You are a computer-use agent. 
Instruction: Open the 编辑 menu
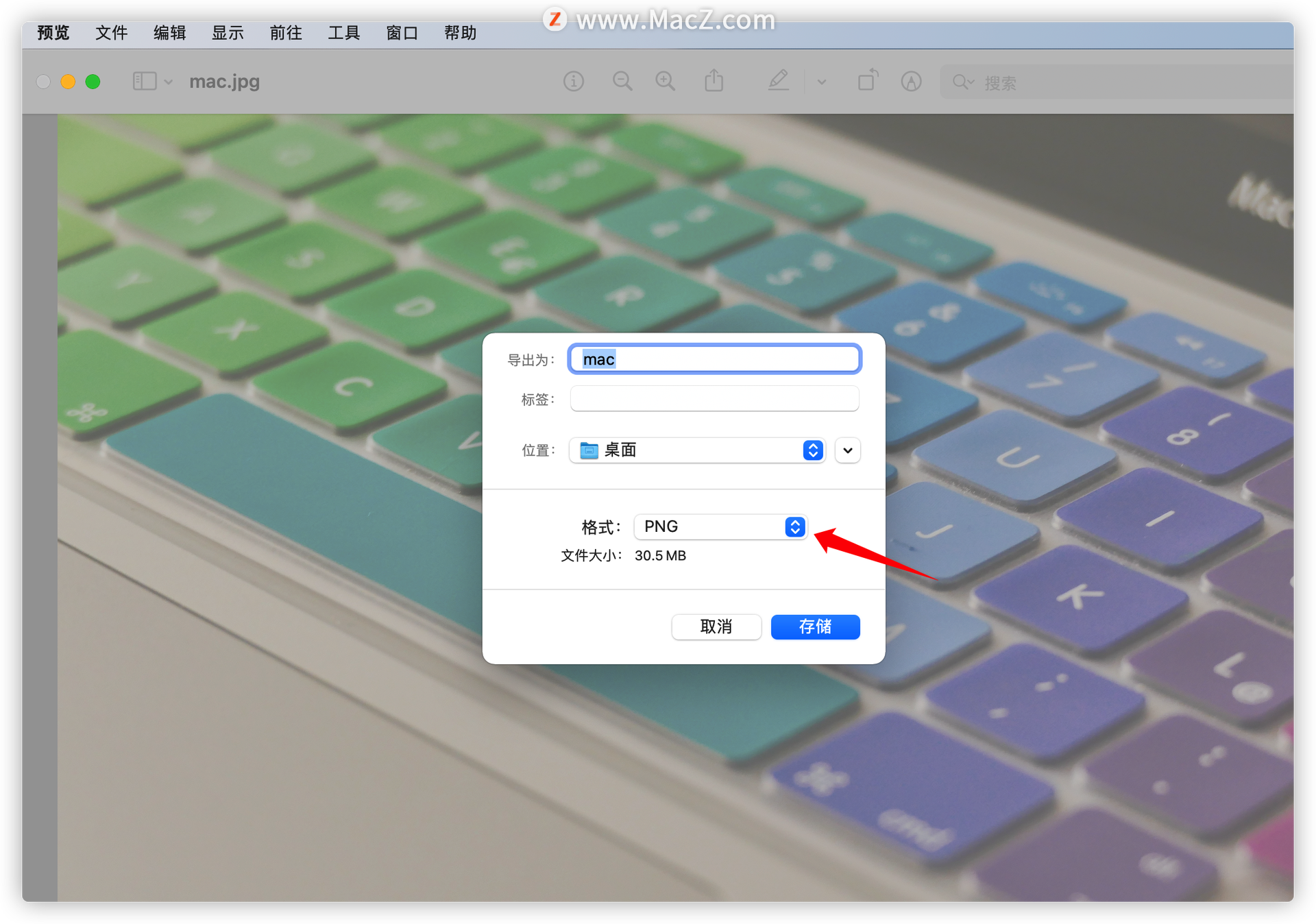point(170,33)
